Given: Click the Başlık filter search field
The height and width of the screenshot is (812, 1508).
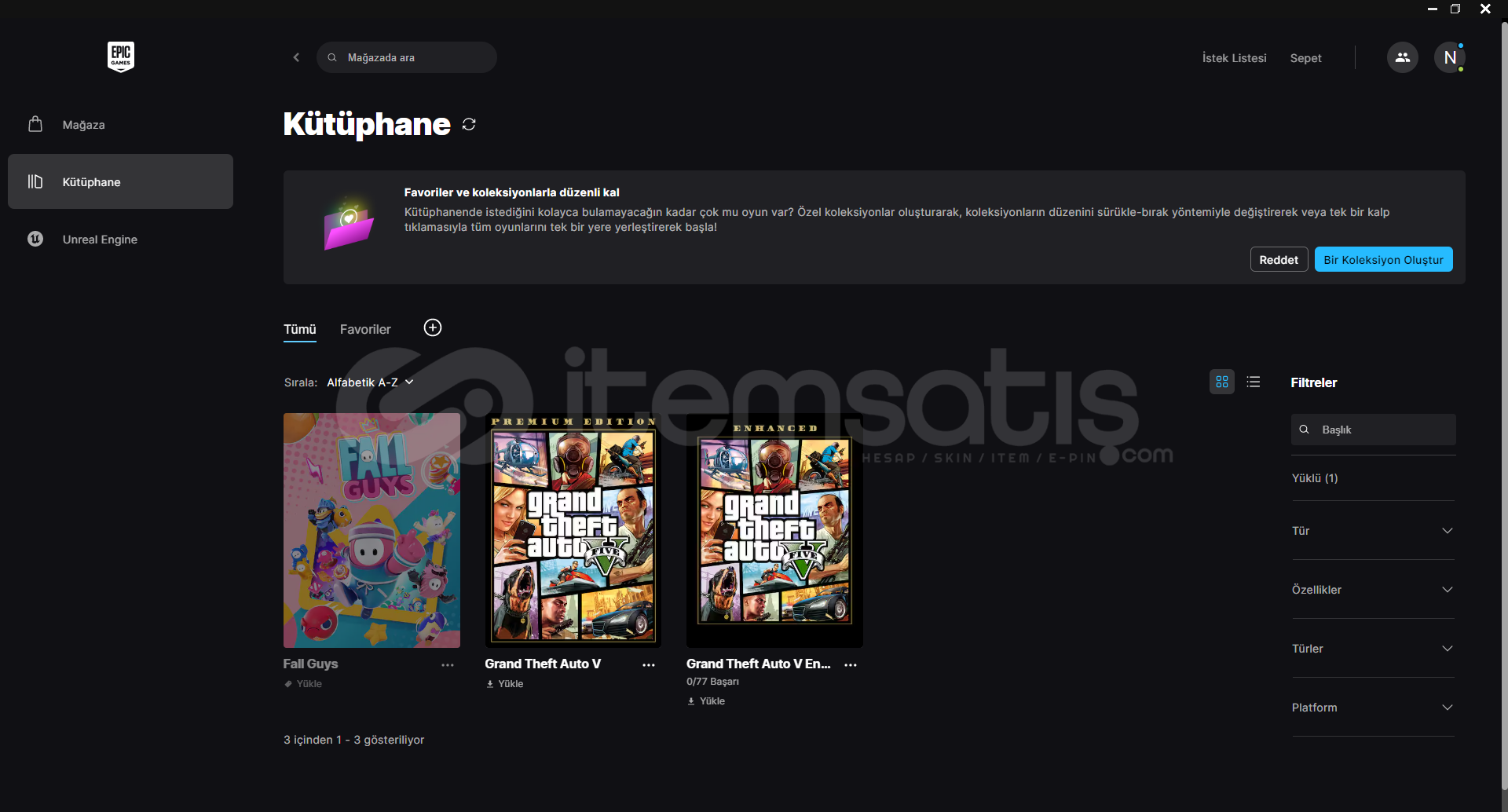Looking at the screenshot, I should 1373,430.
